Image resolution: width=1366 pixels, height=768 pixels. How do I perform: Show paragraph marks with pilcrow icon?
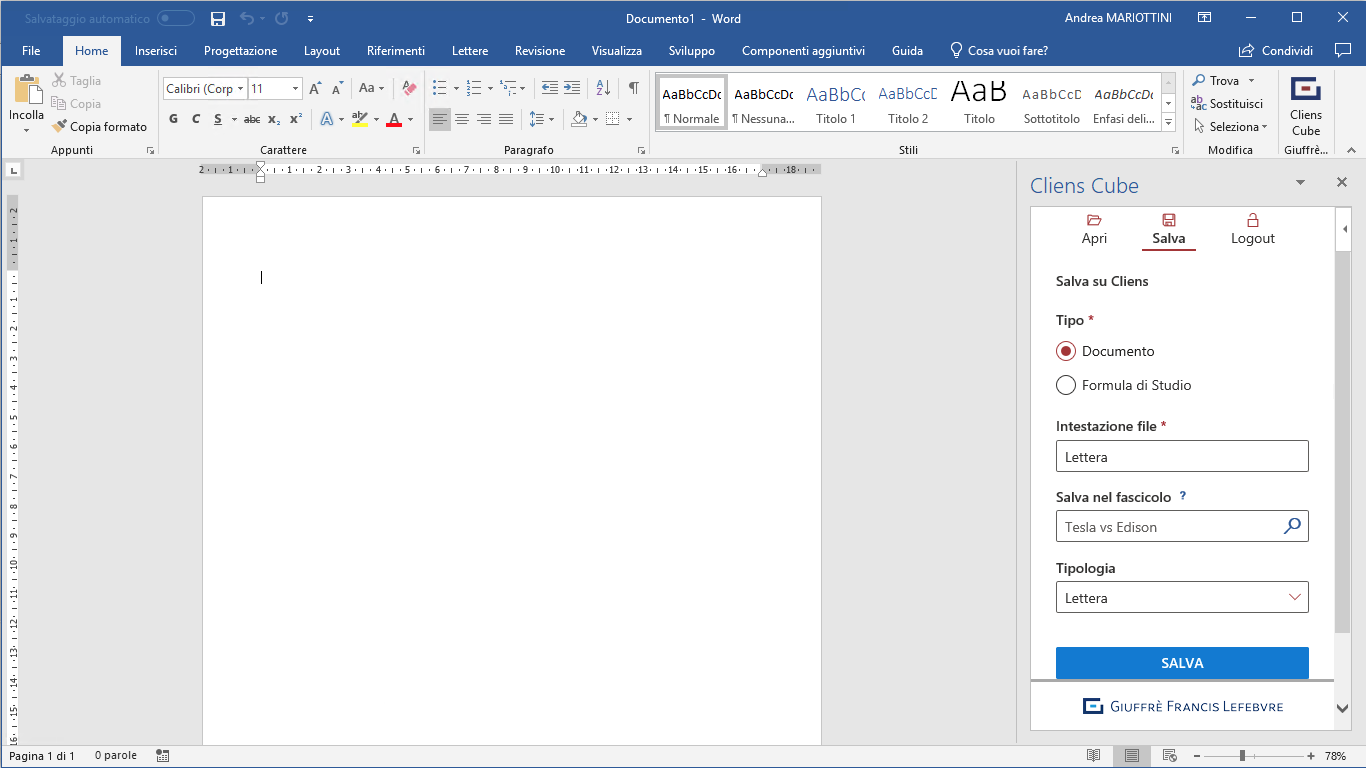(633, 88)
